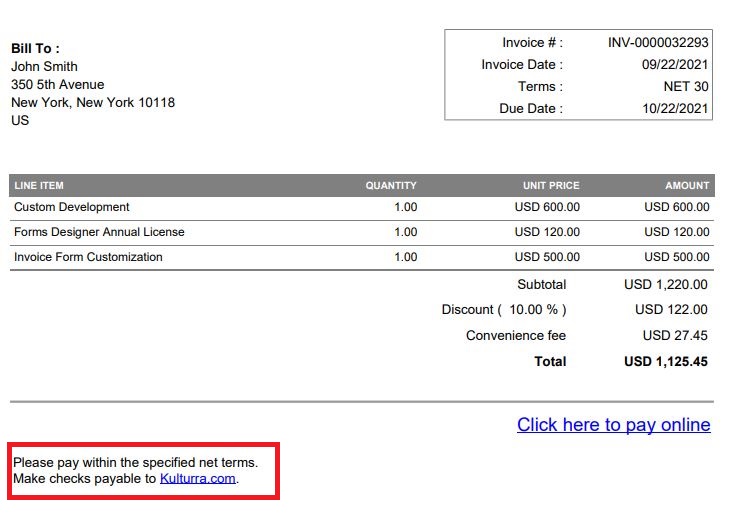
Task: Select the invoice number INV-0000032293
Action: pyautogui.click(x=658, y=43)
